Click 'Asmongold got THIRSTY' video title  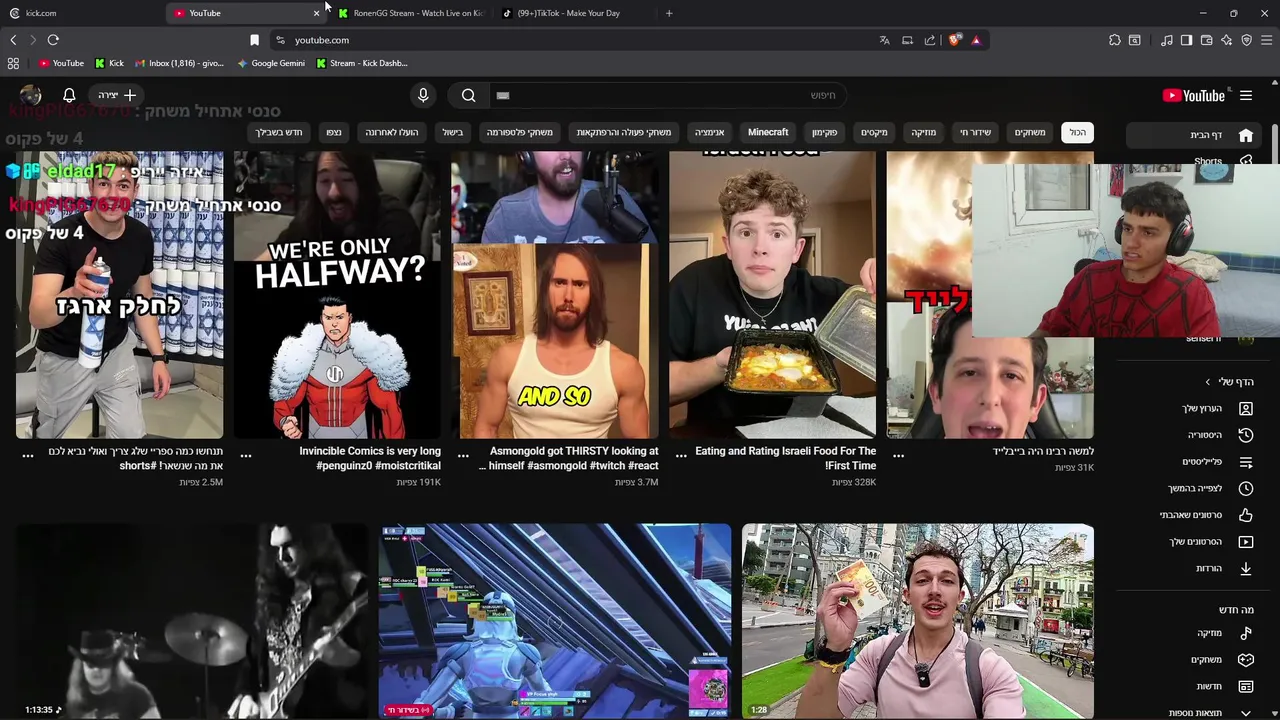569,458
